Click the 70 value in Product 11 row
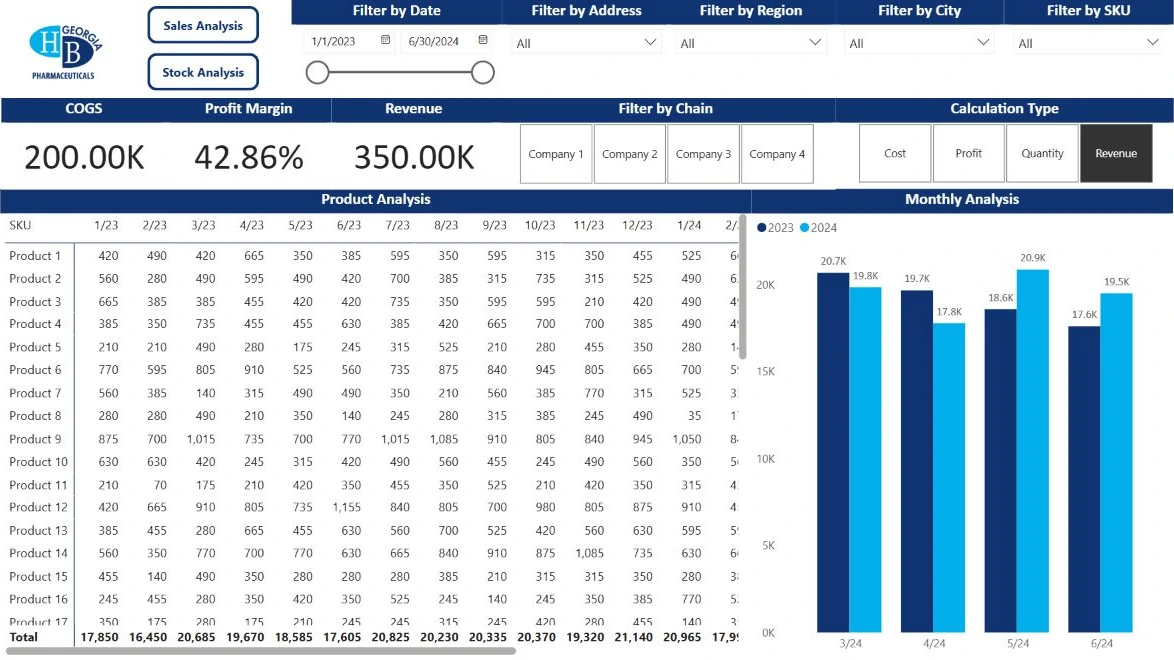Image resolution: width=1174 pixels, height=660 pixels. click(x=160, y=485)
